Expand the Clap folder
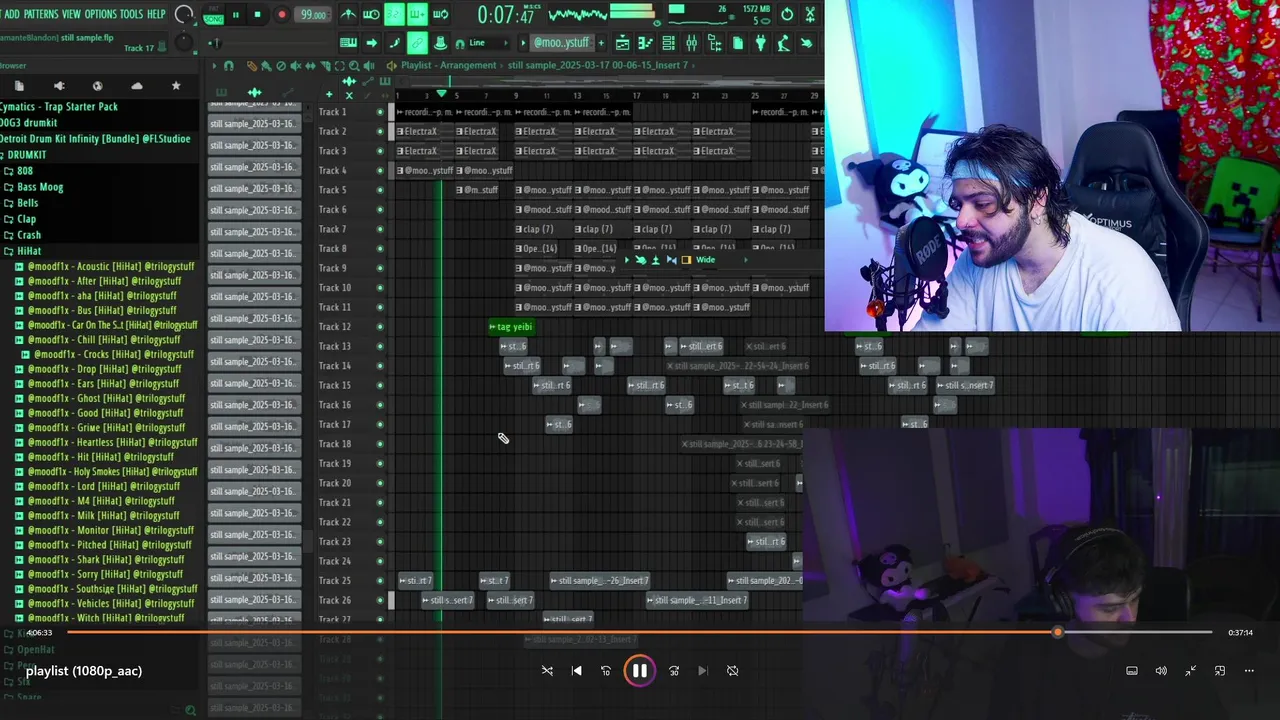 tap(26, 219)
